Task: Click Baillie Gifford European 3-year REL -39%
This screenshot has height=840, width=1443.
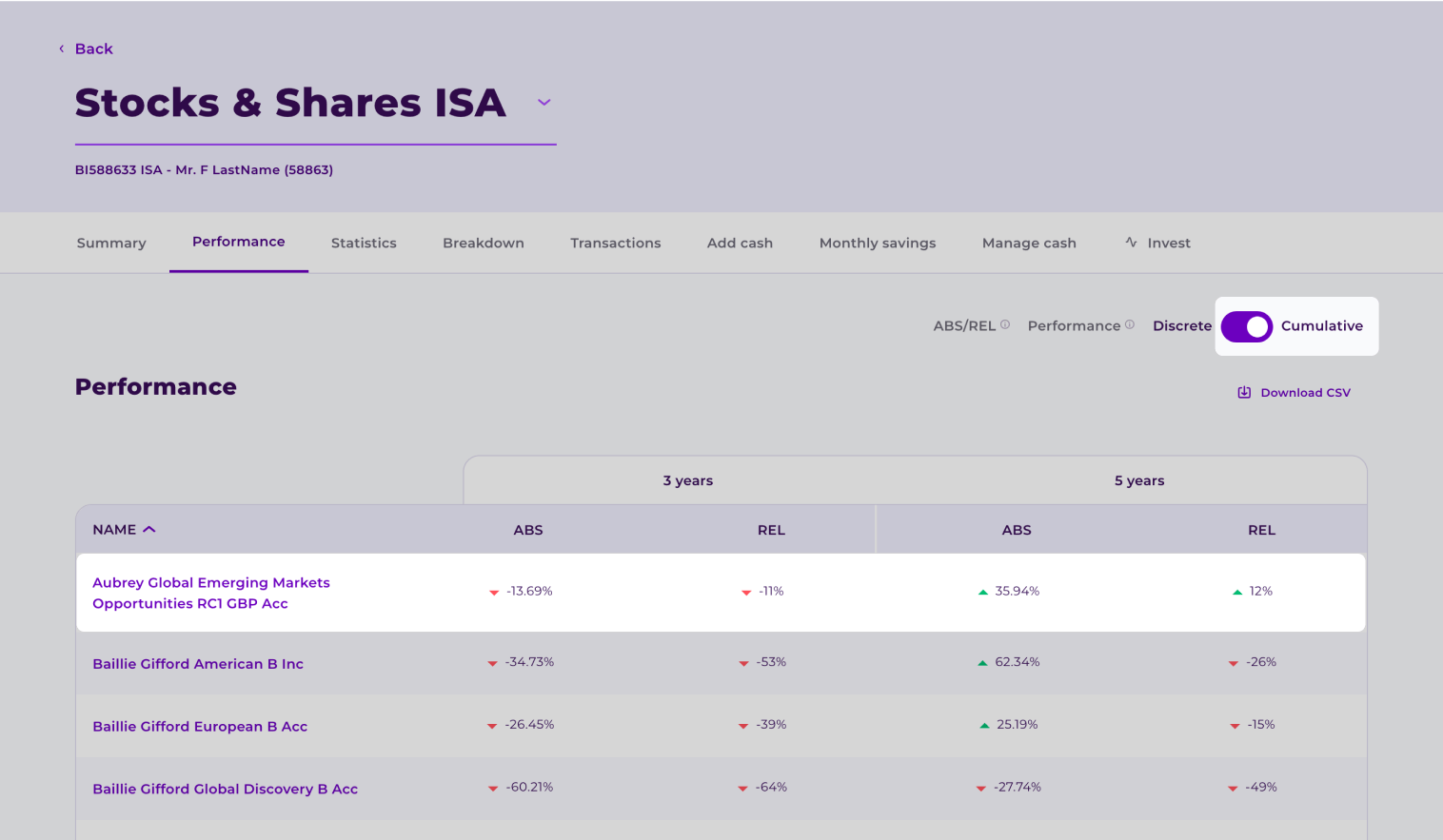Action: point(771,725)
